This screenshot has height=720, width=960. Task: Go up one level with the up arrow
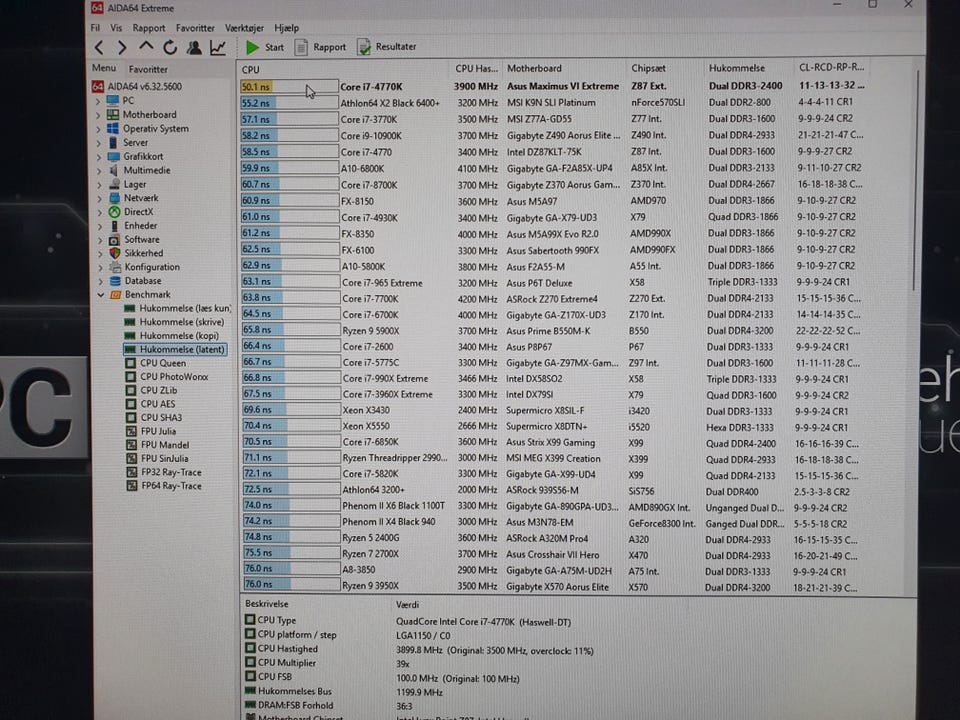[x=146, y=47]
